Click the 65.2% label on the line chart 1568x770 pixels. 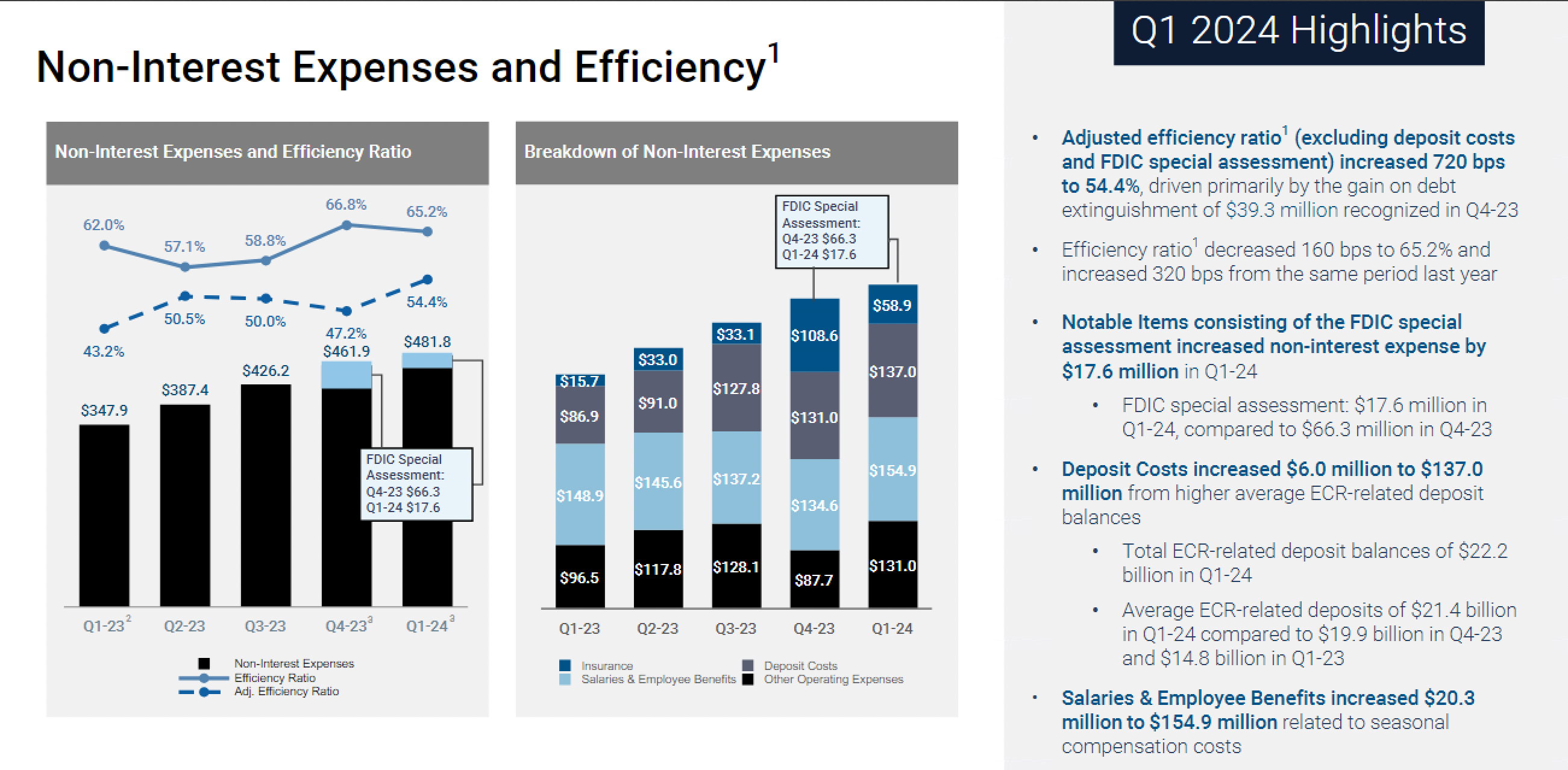coord(427,212)
